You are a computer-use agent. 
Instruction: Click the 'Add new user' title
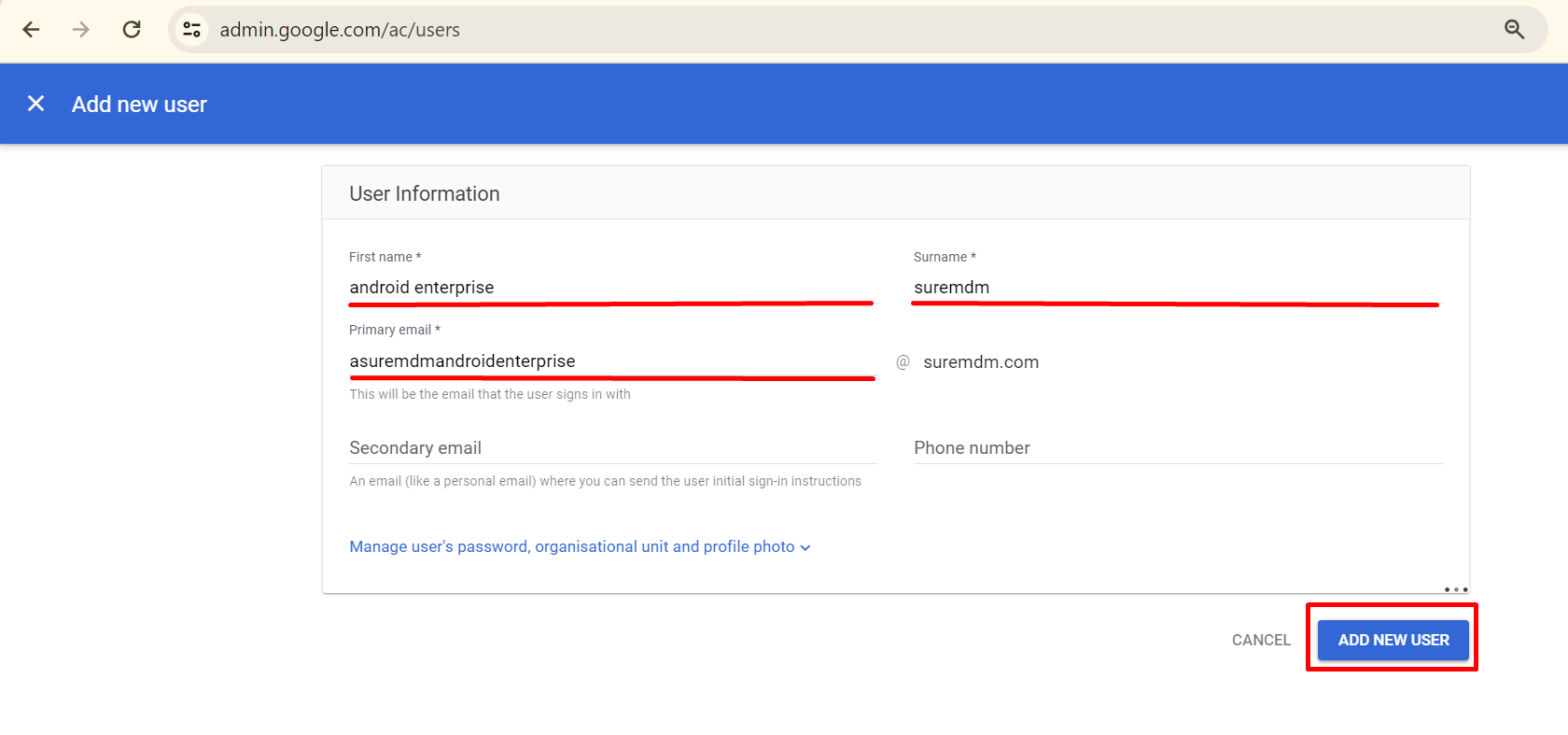coord(139,105)
